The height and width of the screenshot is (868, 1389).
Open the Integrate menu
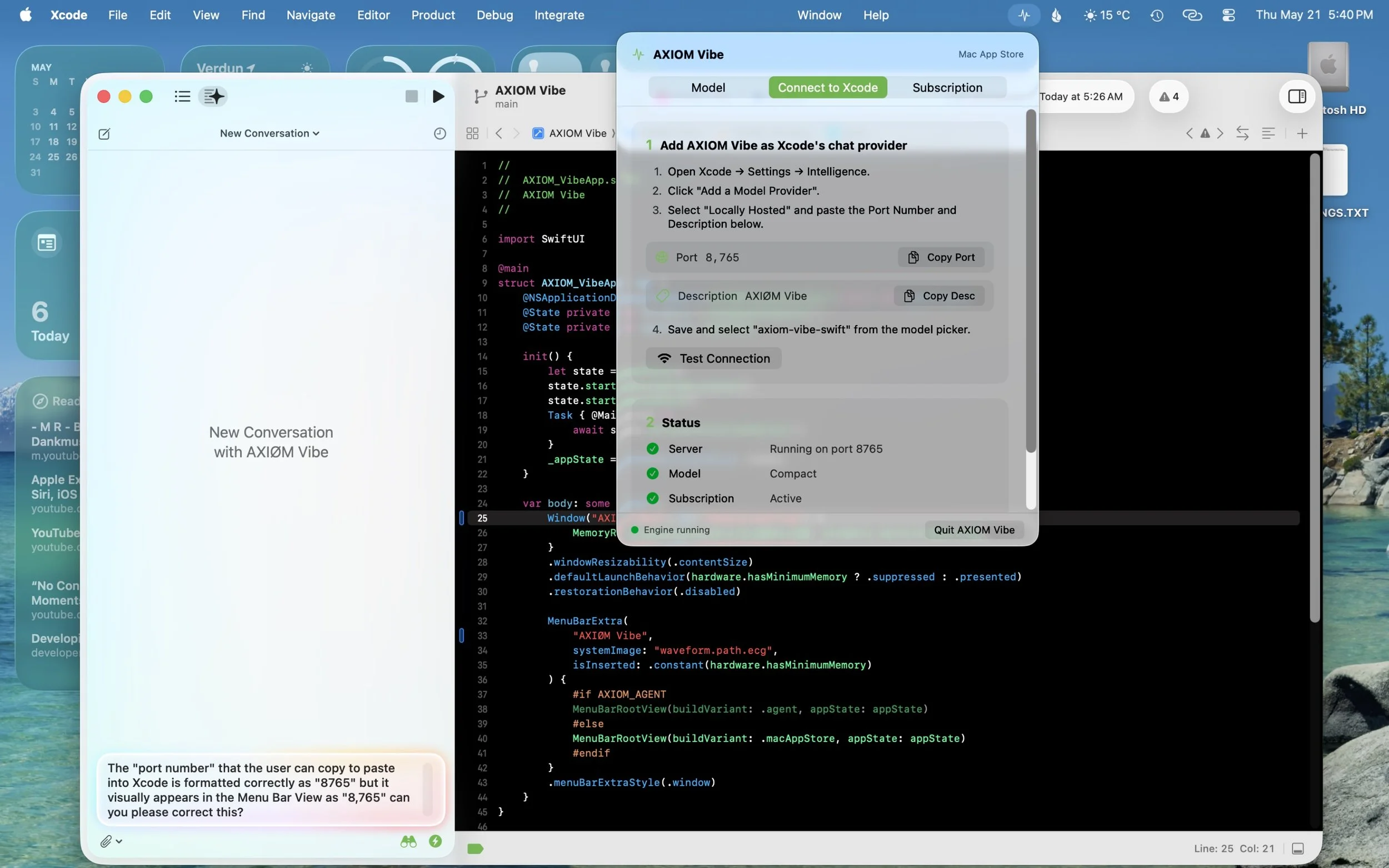[559, 15]
